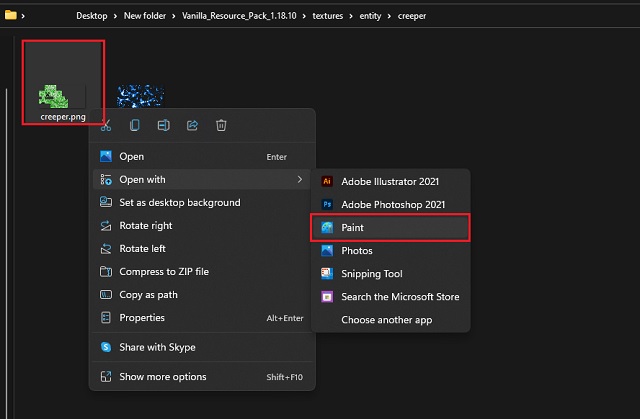Expand the Open with submenu arrow
The height and width of the screenshot is (419, 640).
pos(300,180)
